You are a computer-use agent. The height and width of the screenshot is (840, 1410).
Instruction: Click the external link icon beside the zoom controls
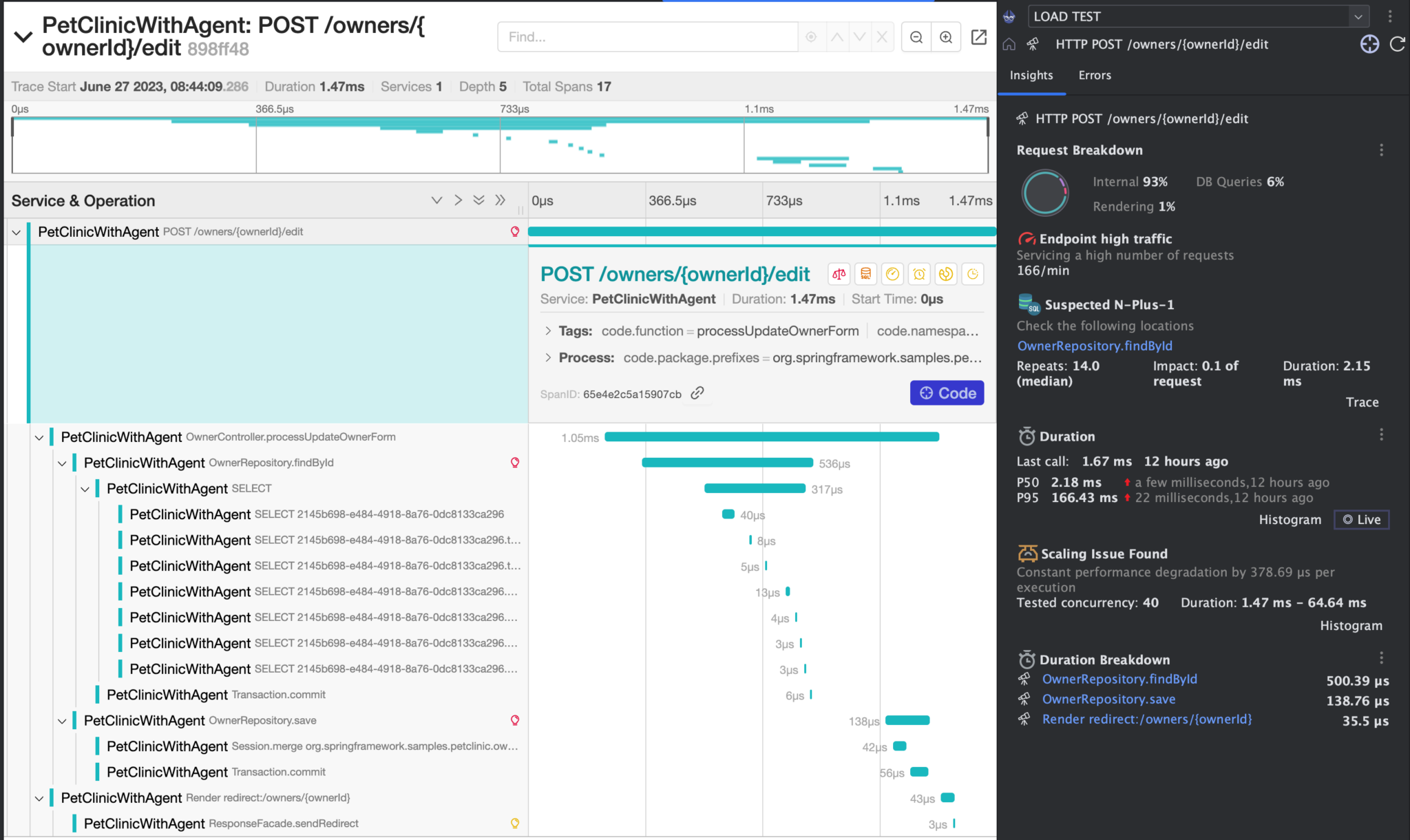click(x=978, y=37)
